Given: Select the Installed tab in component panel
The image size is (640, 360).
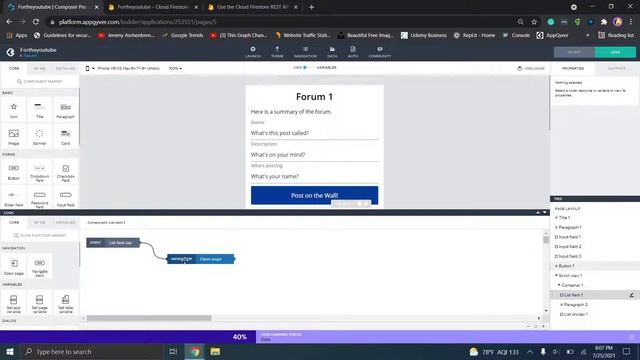Looking at the screenshot, I should tap(65, 69).
